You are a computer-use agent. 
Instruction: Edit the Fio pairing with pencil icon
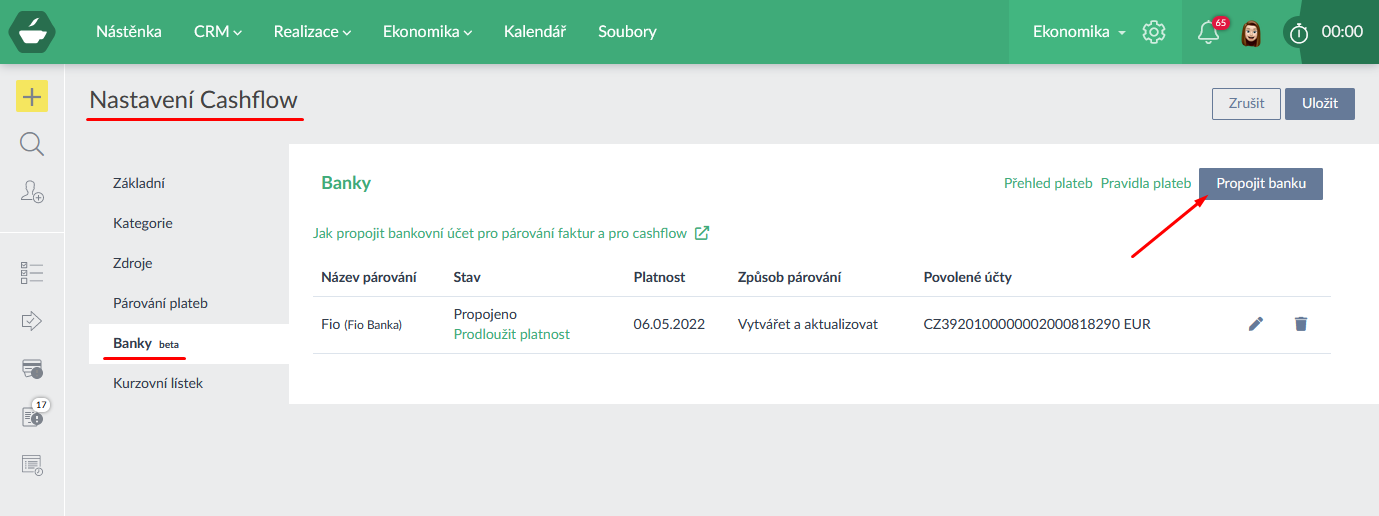coord(1256,324)
